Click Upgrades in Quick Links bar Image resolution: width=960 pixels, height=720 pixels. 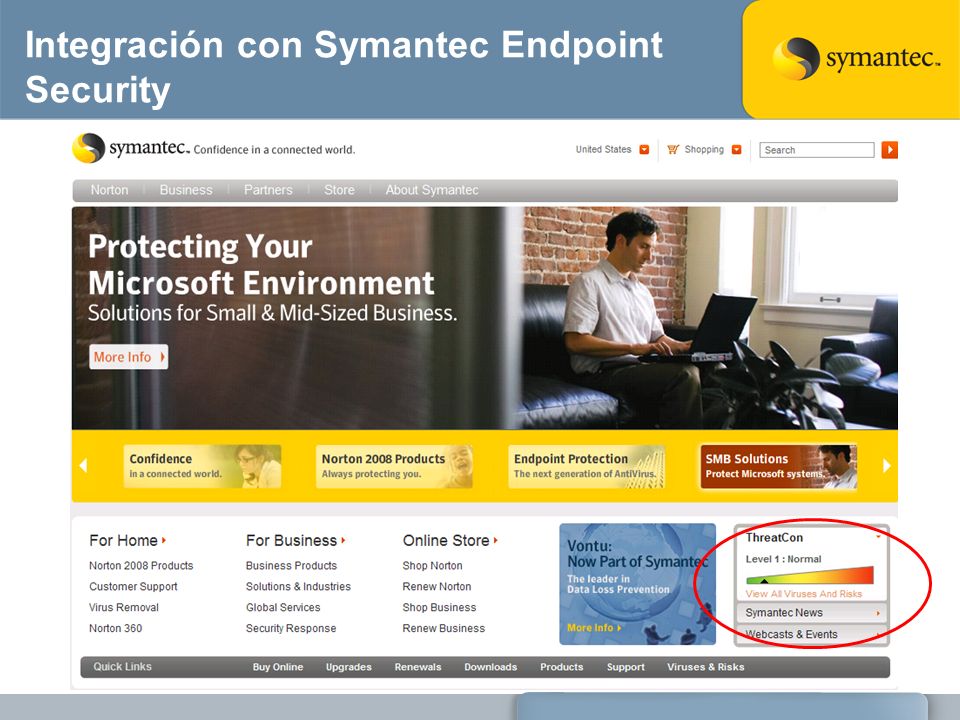[348, 667]
